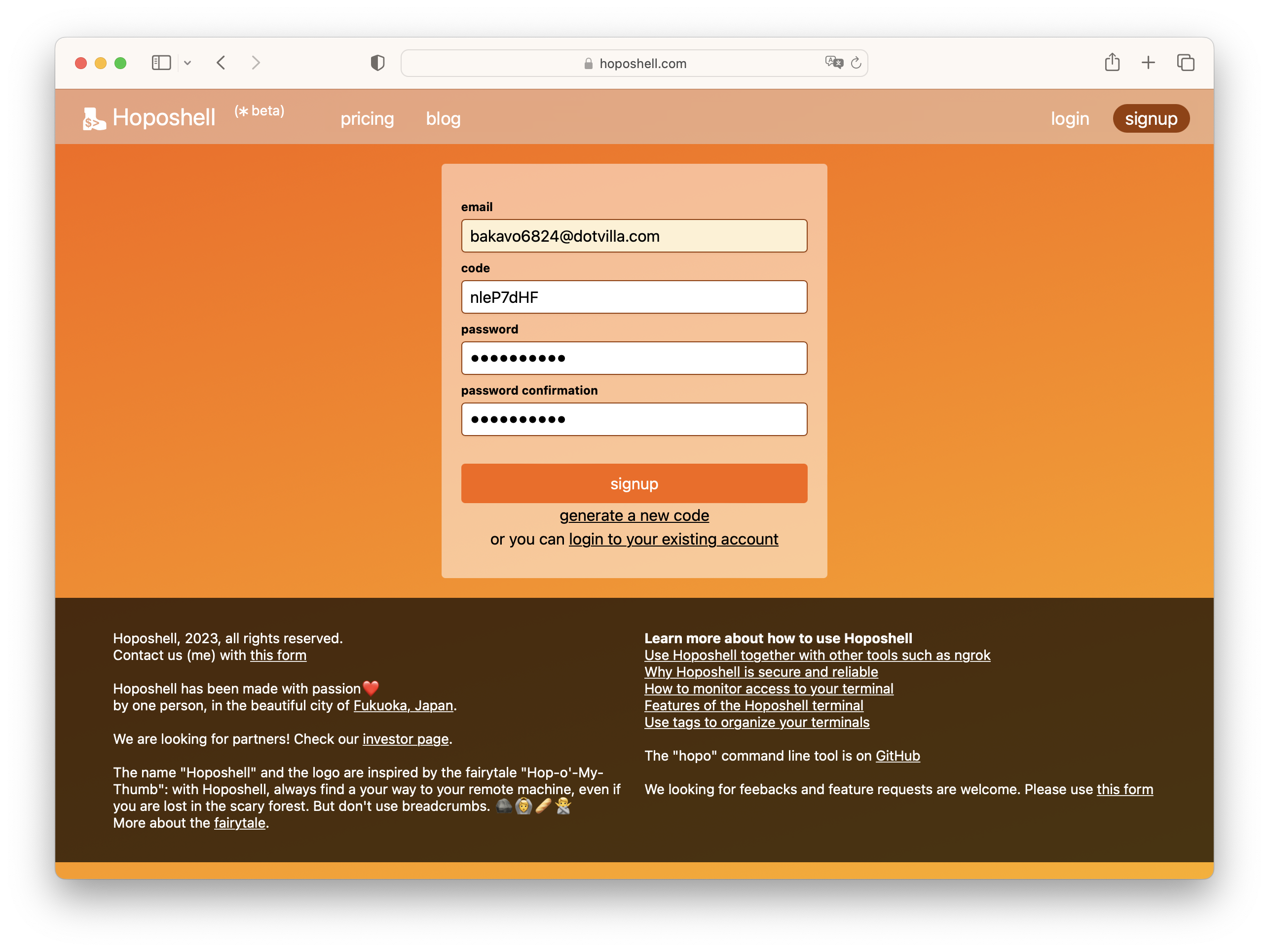Go to login in the header
This screenshot has width=1269, height=952.
pyautogui.click(x=1070, y=119)
